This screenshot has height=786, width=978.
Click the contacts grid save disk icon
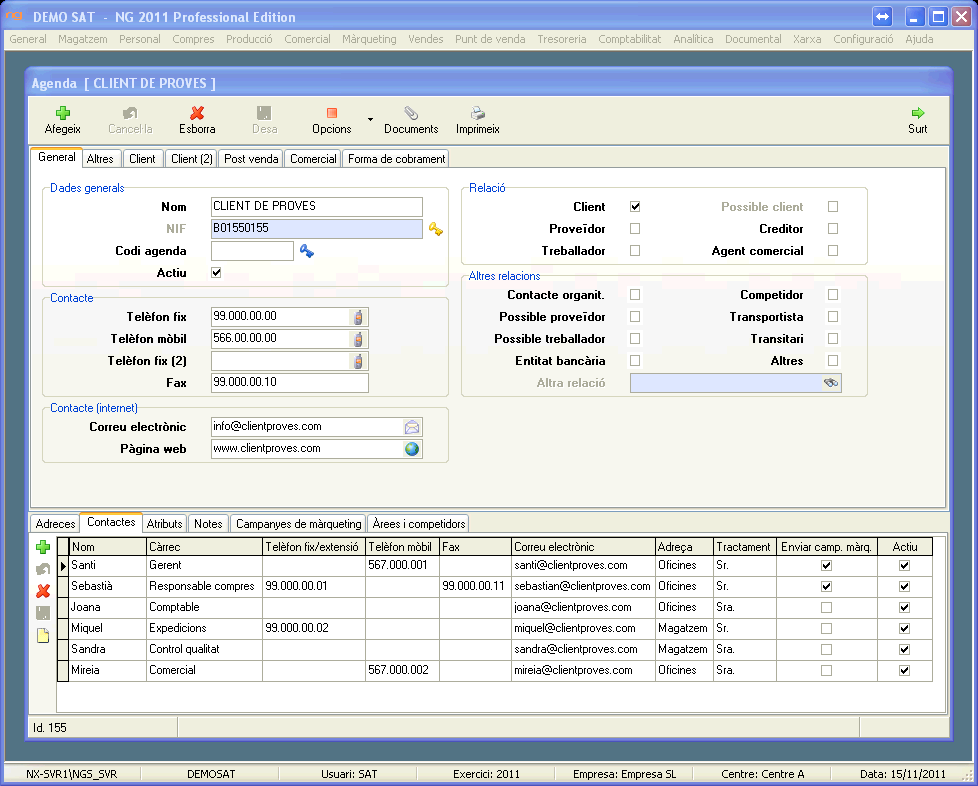tap(43, 613)
